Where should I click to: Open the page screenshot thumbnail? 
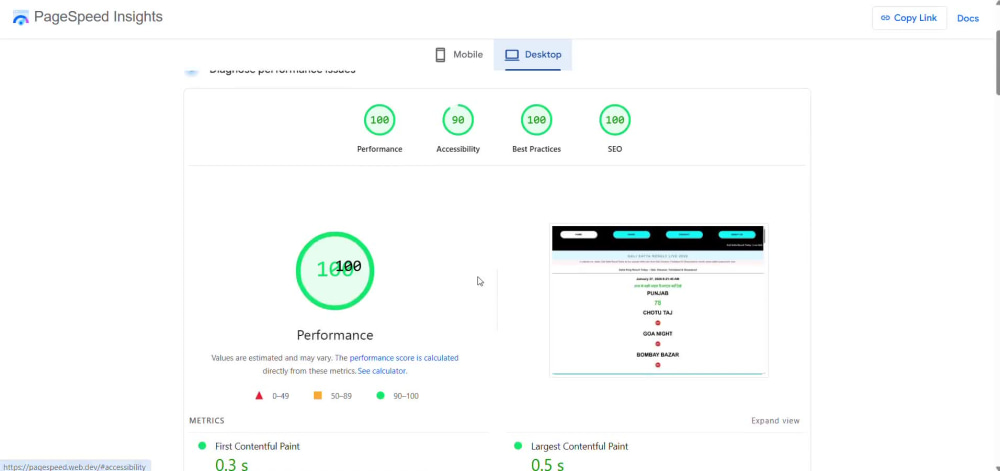point(659,300)
